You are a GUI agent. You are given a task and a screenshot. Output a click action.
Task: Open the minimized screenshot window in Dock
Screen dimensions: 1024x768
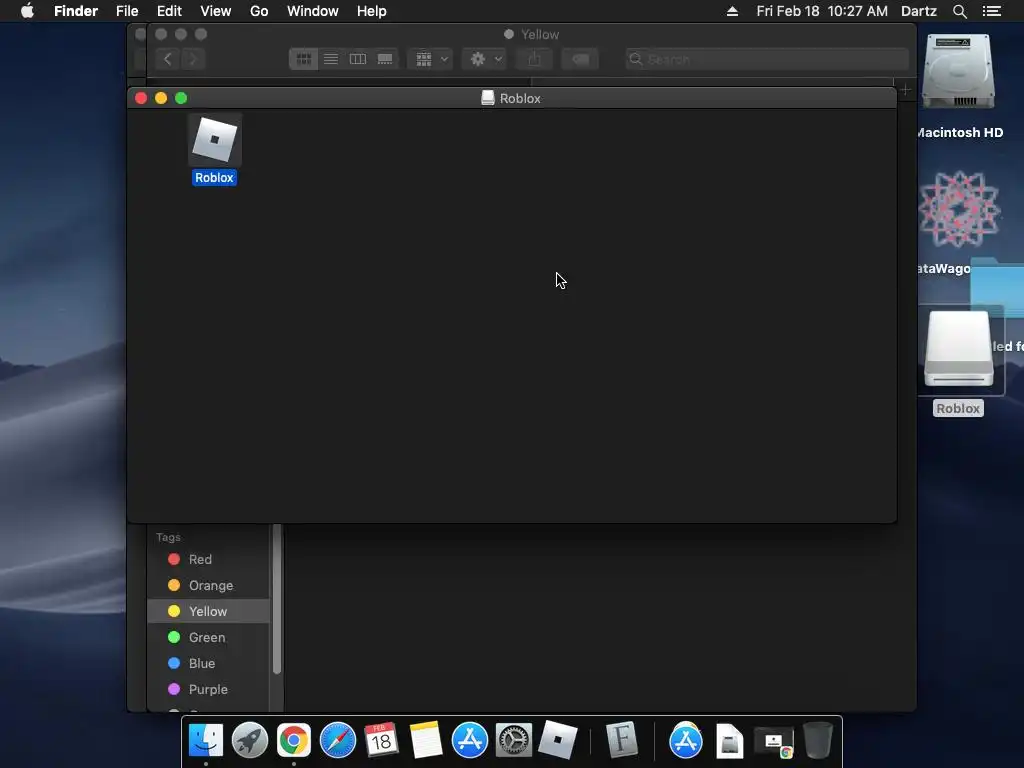pos(774,742)
